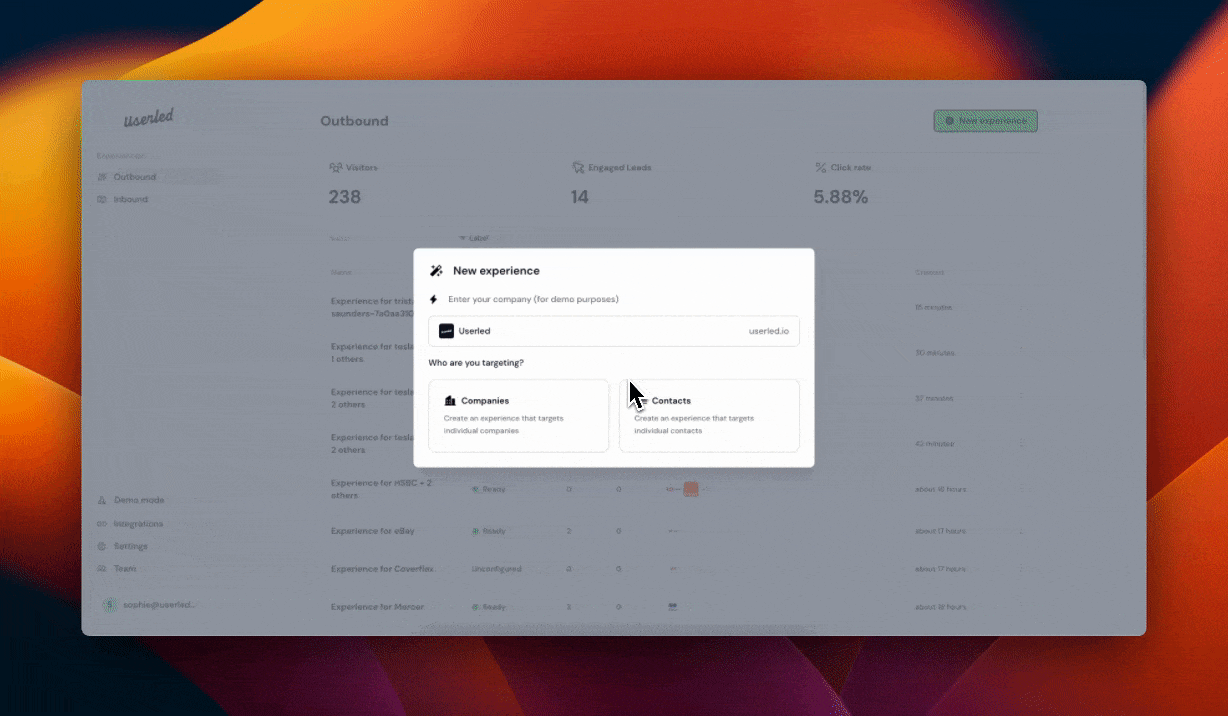Click the Click rate percent icon
This screenshot has width=1228, height=716.
tap(821, 167)
